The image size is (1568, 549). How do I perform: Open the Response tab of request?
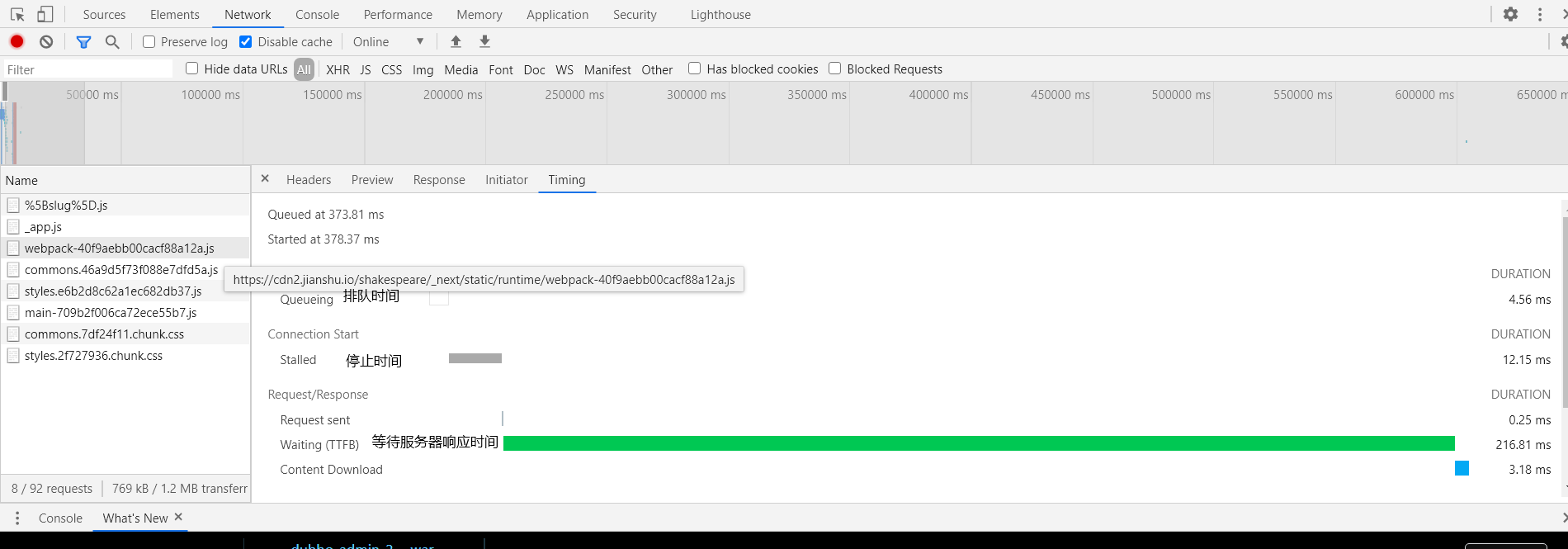pyautogui.click(x=439, y=179)
